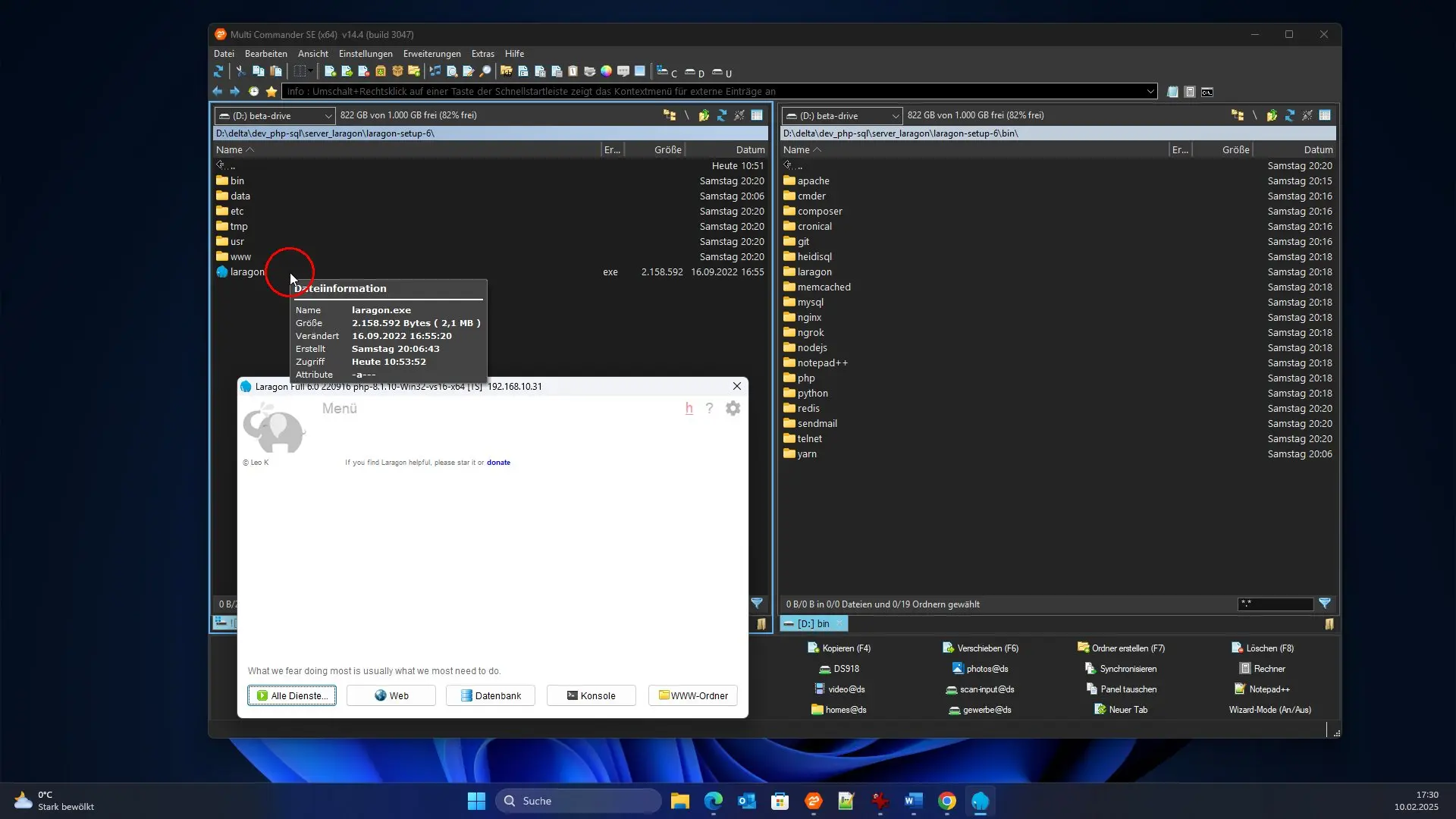The width and height of the screenshot is (1456, 819).
Task: Click the Windows Start button
Action: 476,801
